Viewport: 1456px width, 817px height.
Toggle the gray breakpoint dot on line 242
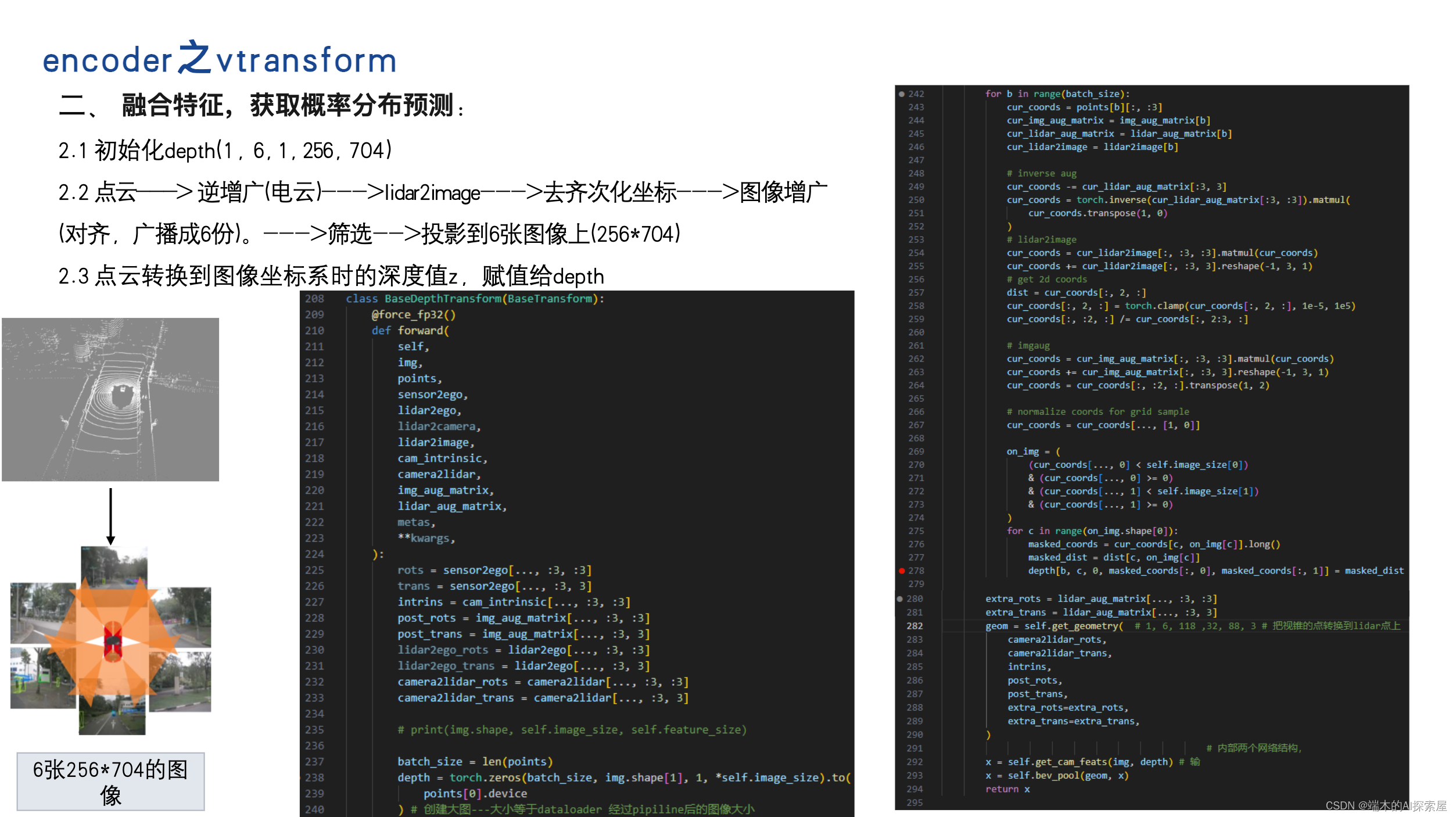click(901, 94)
